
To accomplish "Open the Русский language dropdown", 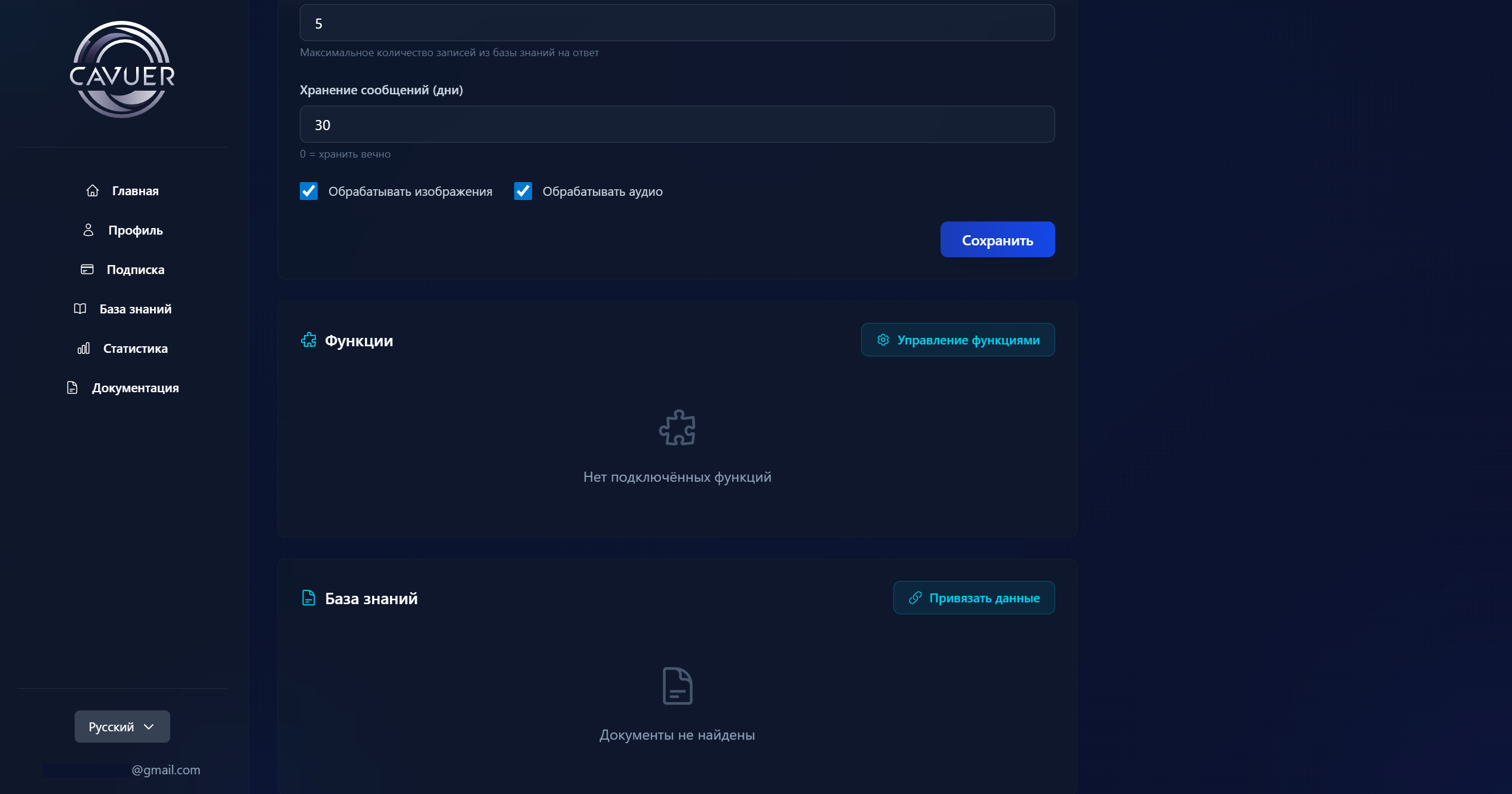I will pyautogui.click(x=122, y=727).
